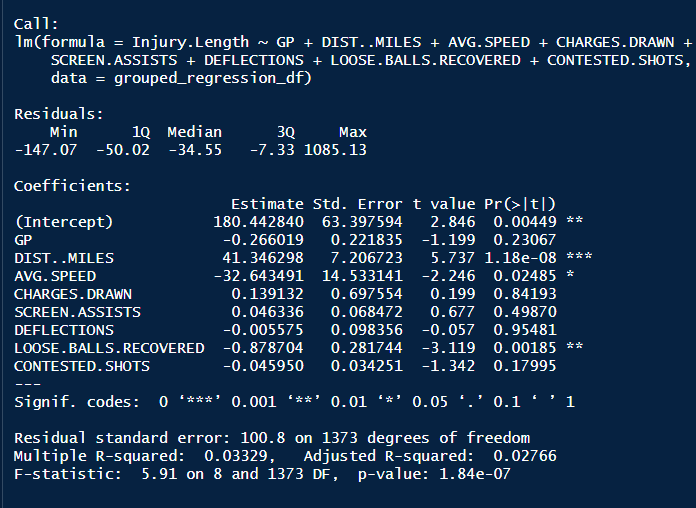696x508 pixels.
Task: Click the Max residual value 1085.13
Action: click(x=335, y=150)
